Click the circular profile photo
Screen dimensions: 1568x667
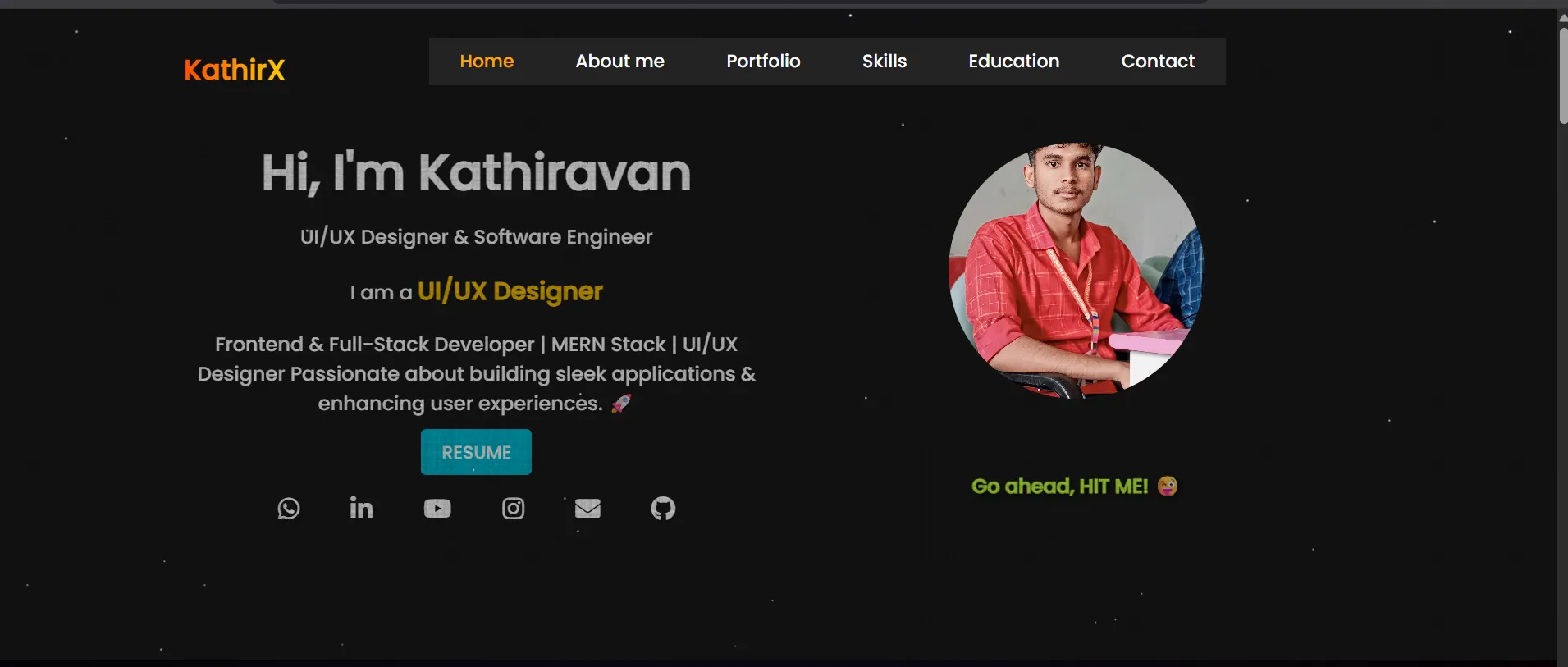[x=1076, y=271]
